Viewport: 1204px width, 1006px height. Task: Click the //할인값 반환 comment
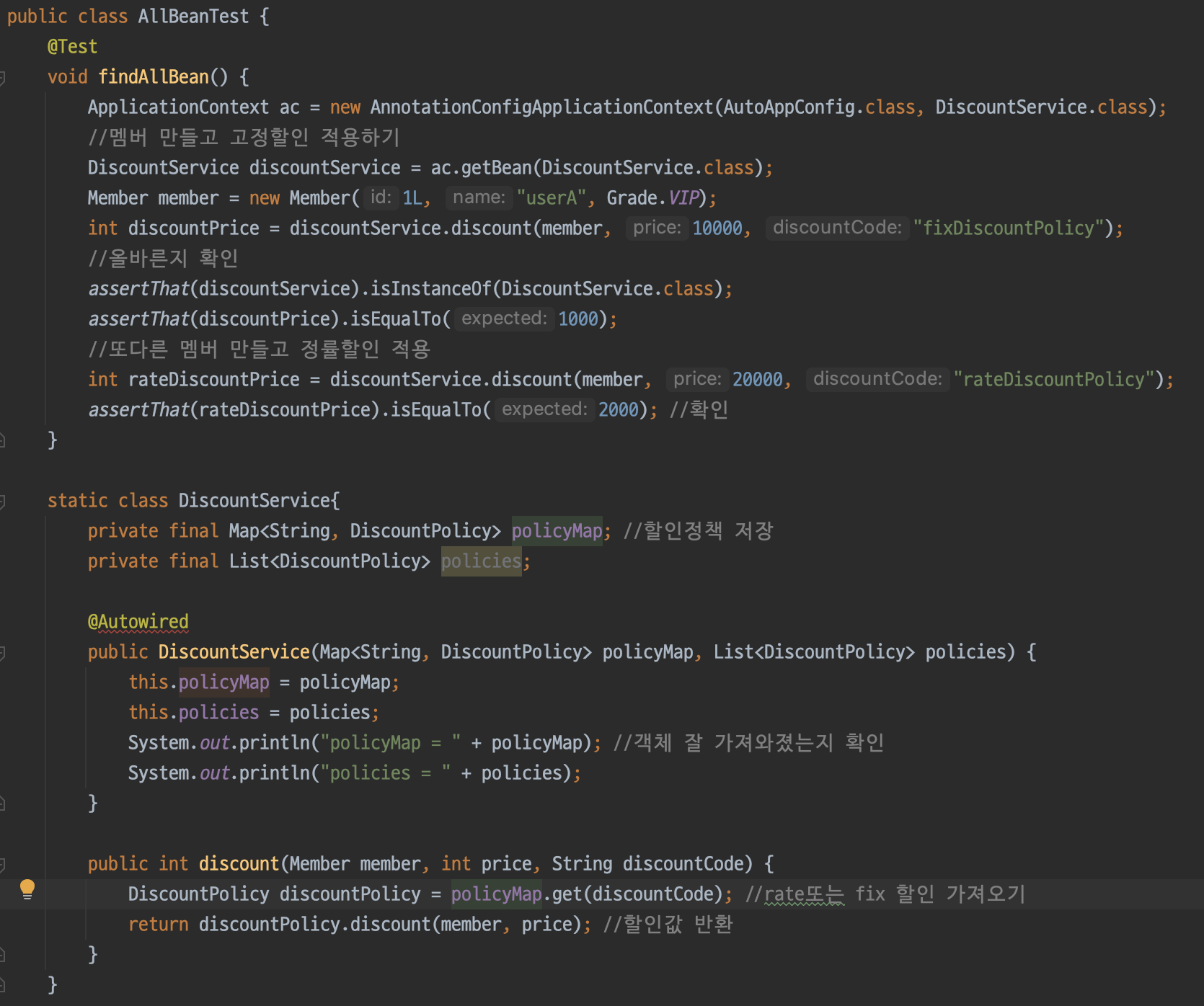coord(668,925)
